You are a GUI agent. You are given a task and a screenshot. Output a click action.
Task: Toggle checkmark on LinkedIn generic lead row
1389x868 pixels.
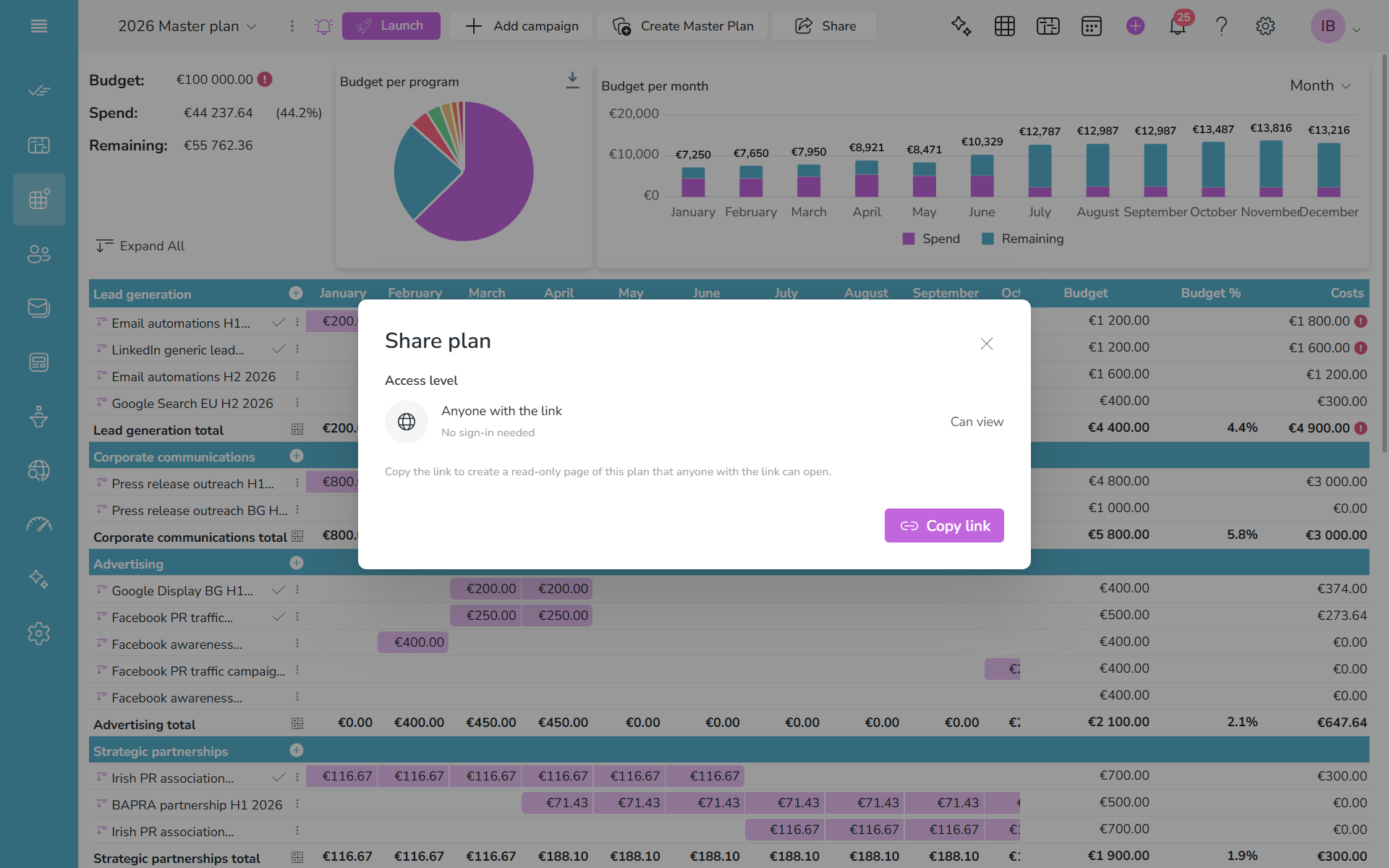(x=278, y=349)
